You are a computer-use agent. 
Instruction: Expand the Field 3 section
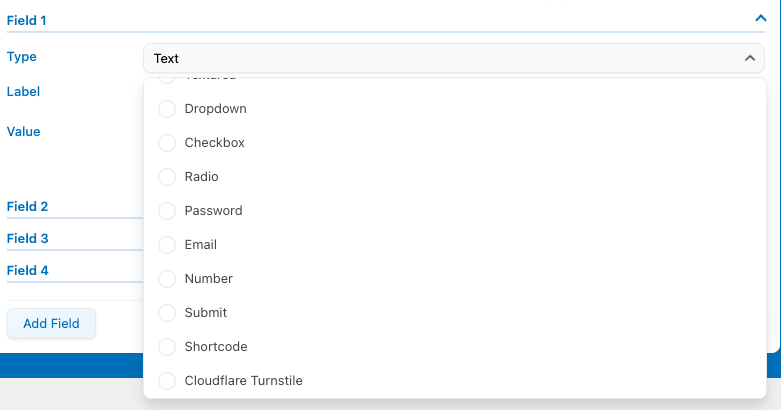[x=28, y=239]
